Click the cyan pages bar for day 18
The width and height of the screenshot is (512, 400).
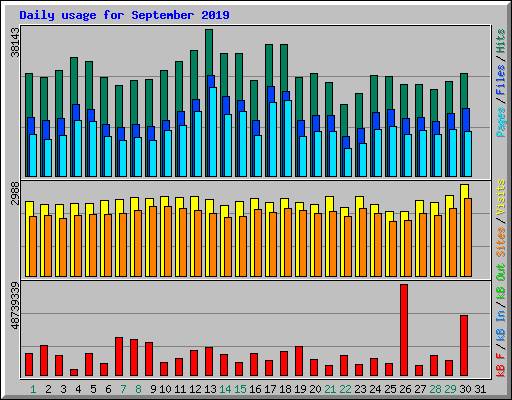click(x=288, y=139)
